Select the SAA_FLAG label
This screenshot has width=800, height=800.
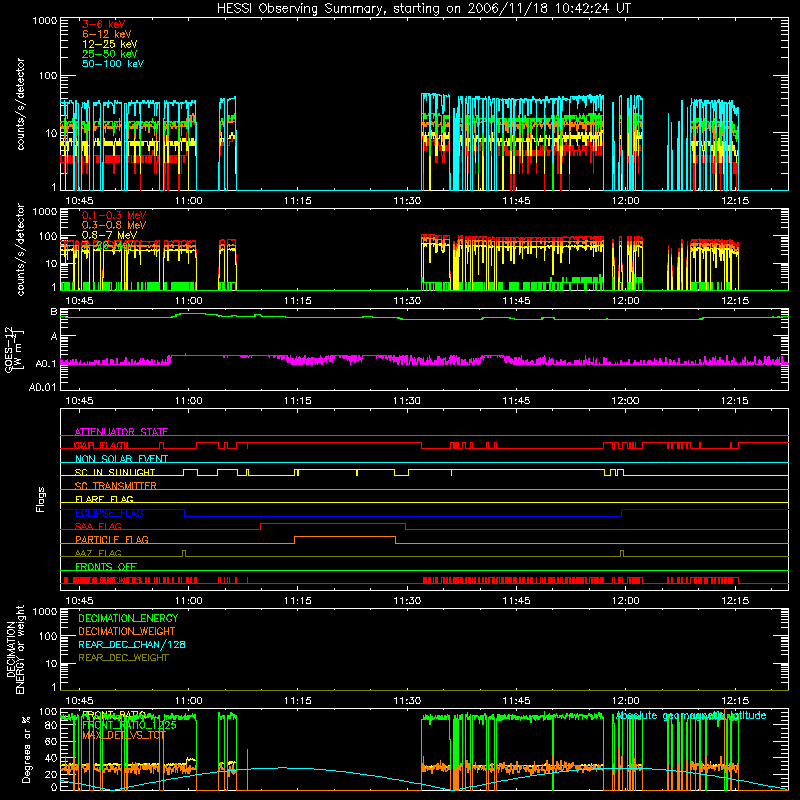[98, 526]
